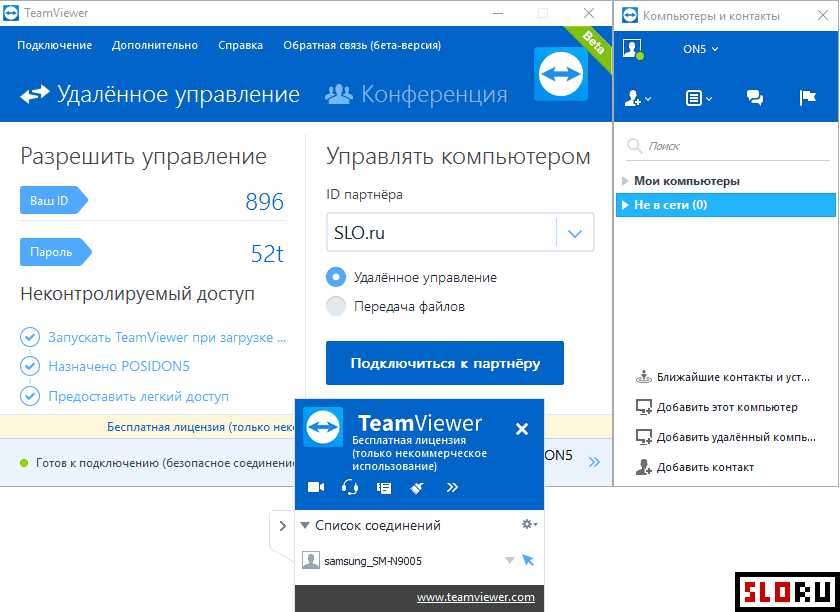Open gear settings dropdown in connections list
The image size is (840, 612).
529,524
